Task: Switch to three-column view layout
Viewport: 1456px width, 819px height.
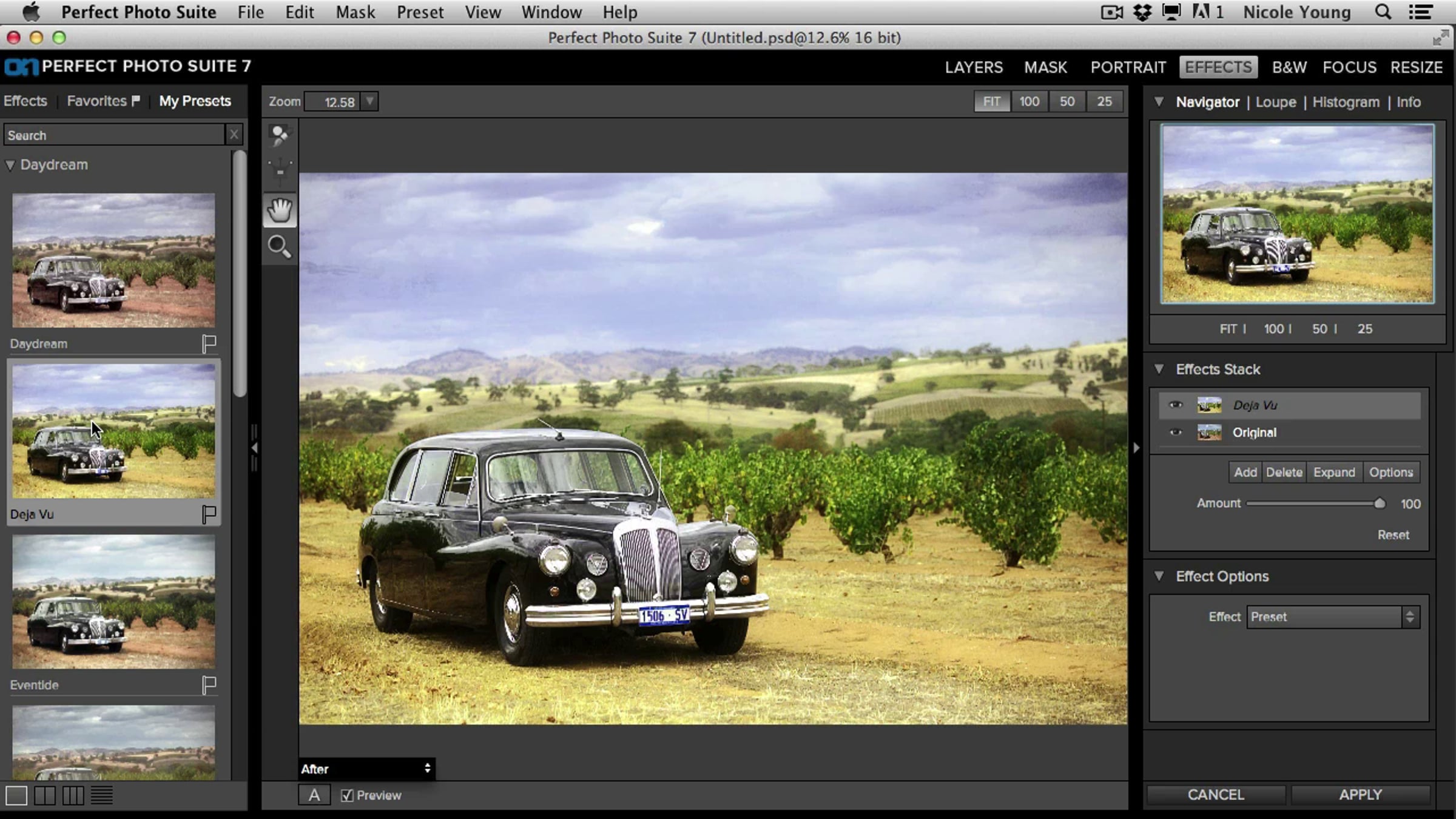Action: (73, 795)
